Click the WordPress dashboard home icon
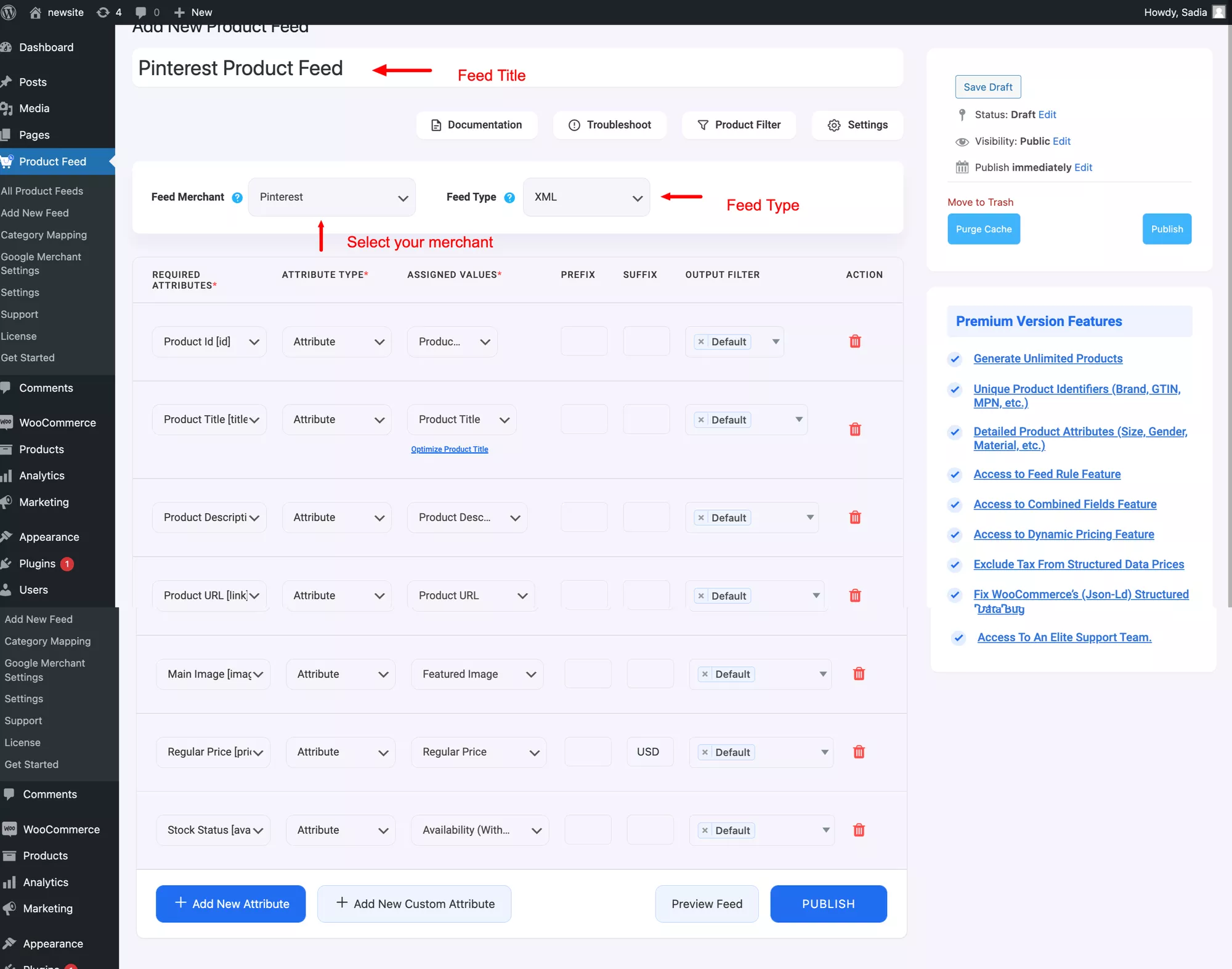Viewport: 1232px width, 969px height. coord(35,11)
